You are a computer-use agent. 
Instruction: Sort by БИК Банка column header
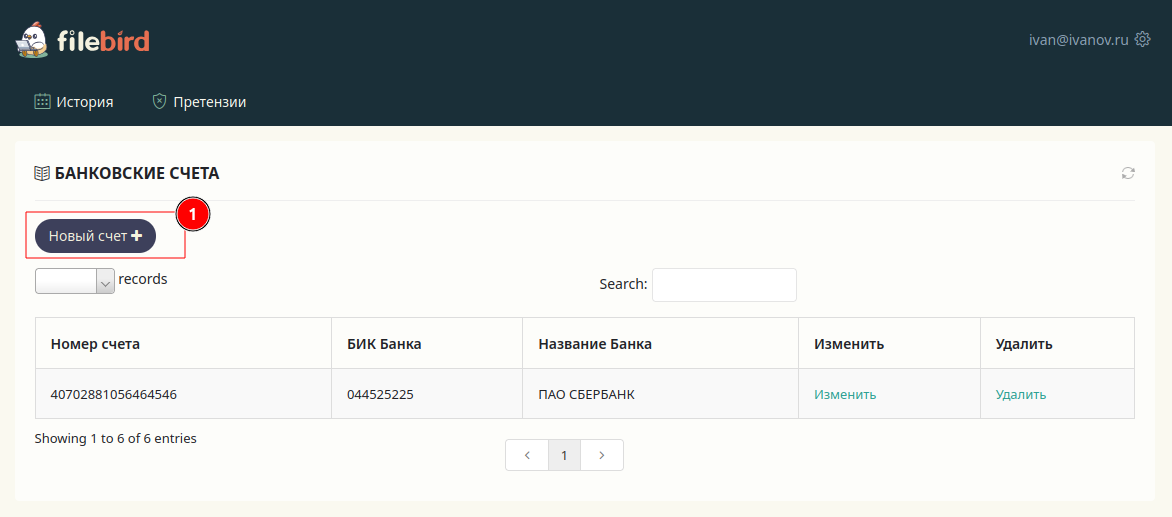384,344
